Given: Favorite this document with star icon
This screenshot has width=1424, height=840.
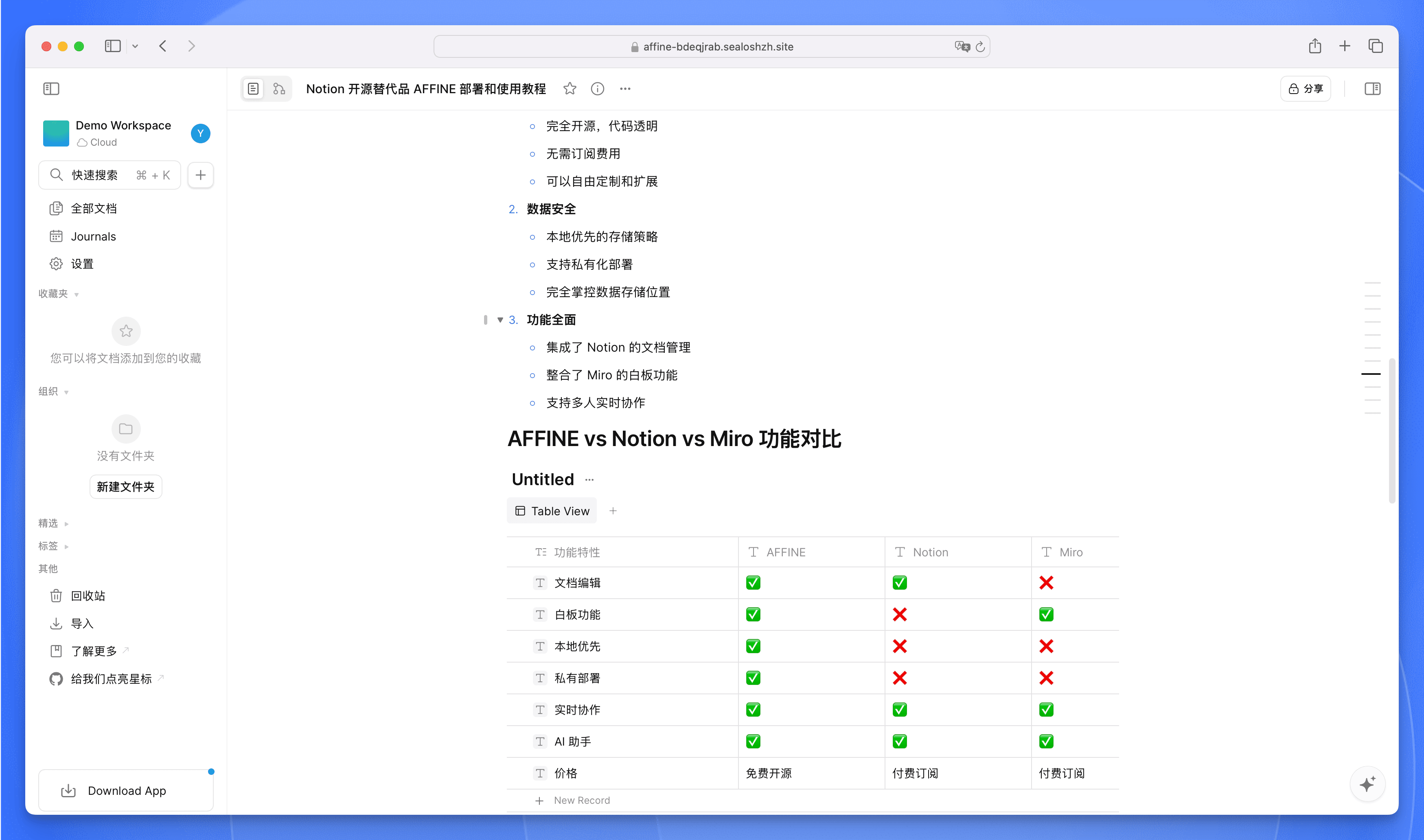Looking at the screenshot, I should (570, 89).
